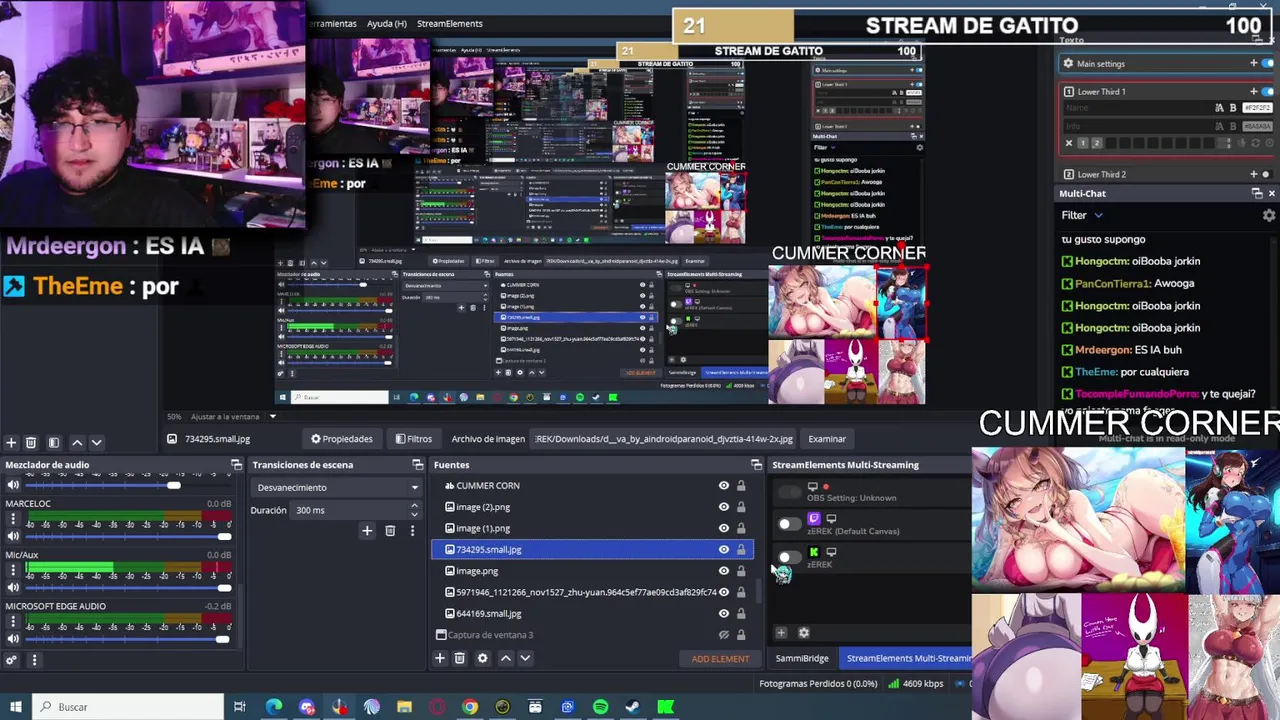This screenshot has width=1280, height=720.
Task: Open the Ayuda (H) menu
Action: point(386,24)
